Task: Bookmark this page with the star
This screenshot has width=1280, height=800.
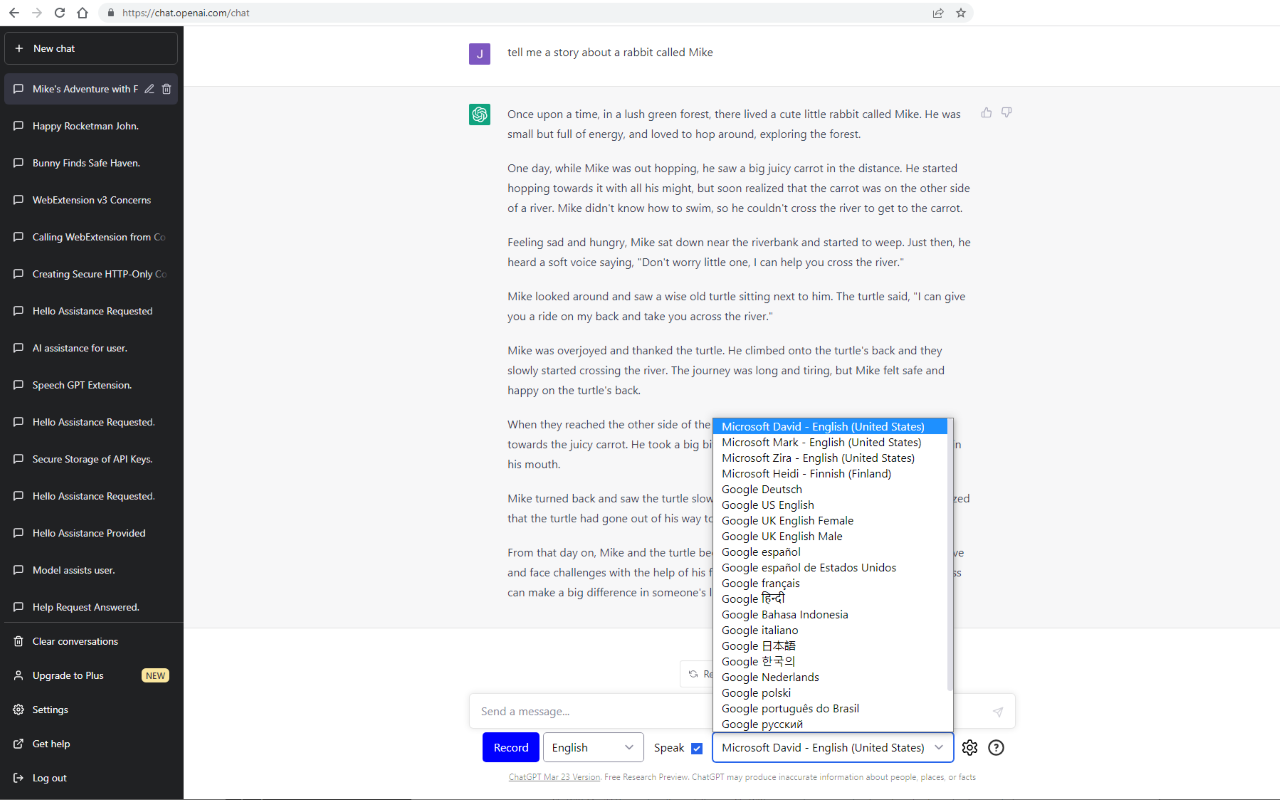Action: (x=961, y=13)
